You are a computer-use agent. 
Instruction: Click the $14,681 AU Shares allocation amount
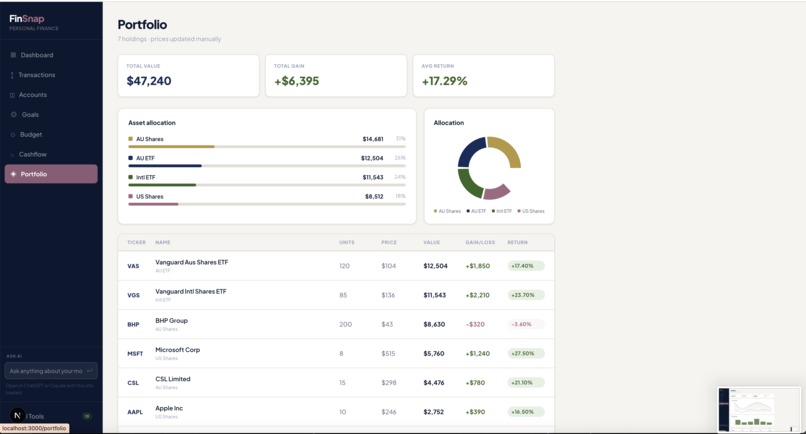pyautogui.click(x=373, y=139)
